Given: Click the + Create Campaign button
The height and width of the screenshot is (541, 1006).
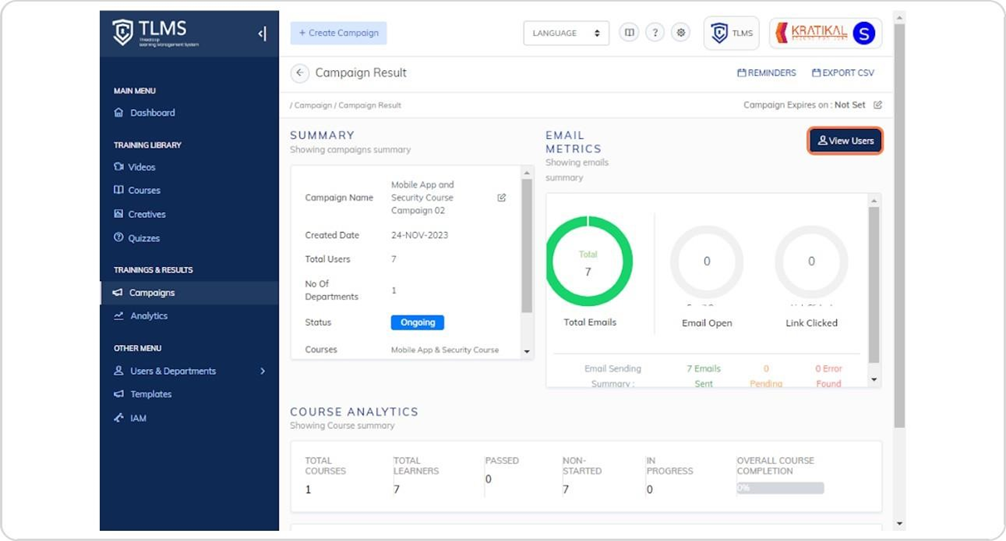Looking at the screenshot, I should pos(338,33).
